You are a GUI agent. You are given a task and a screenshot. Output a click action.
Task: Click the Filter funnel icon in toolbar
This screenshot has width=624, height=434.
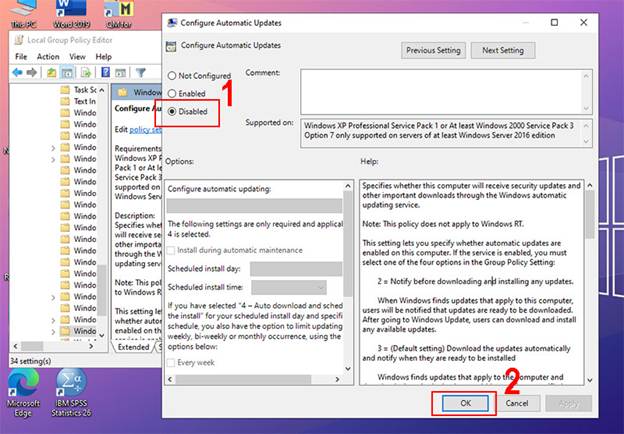(141, 73)
